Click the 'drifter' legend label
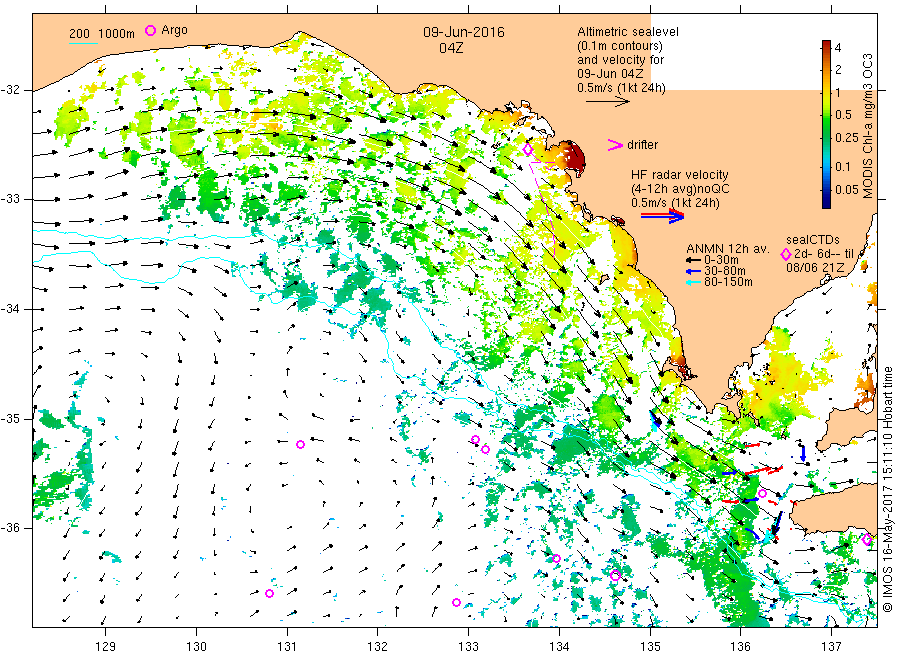Viewport: 900px width, 660px height. coord(643,145)
